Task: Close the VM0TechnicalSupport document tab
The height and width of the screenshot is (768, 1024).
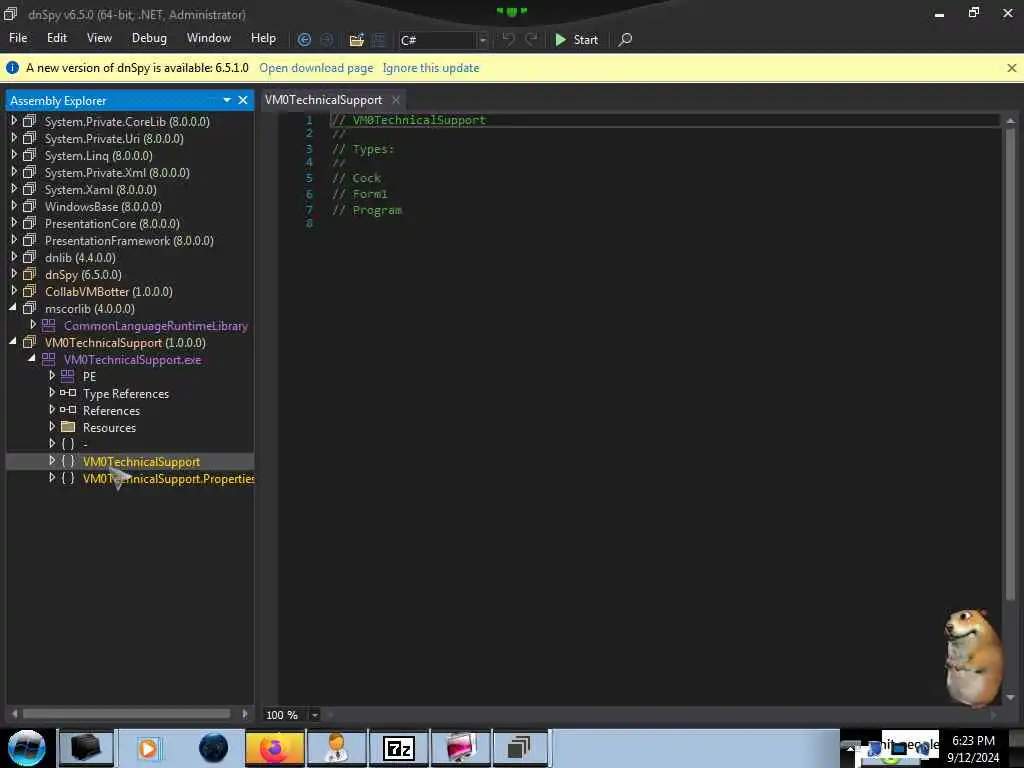Action: pyautogui.click(x=396, y=100)
